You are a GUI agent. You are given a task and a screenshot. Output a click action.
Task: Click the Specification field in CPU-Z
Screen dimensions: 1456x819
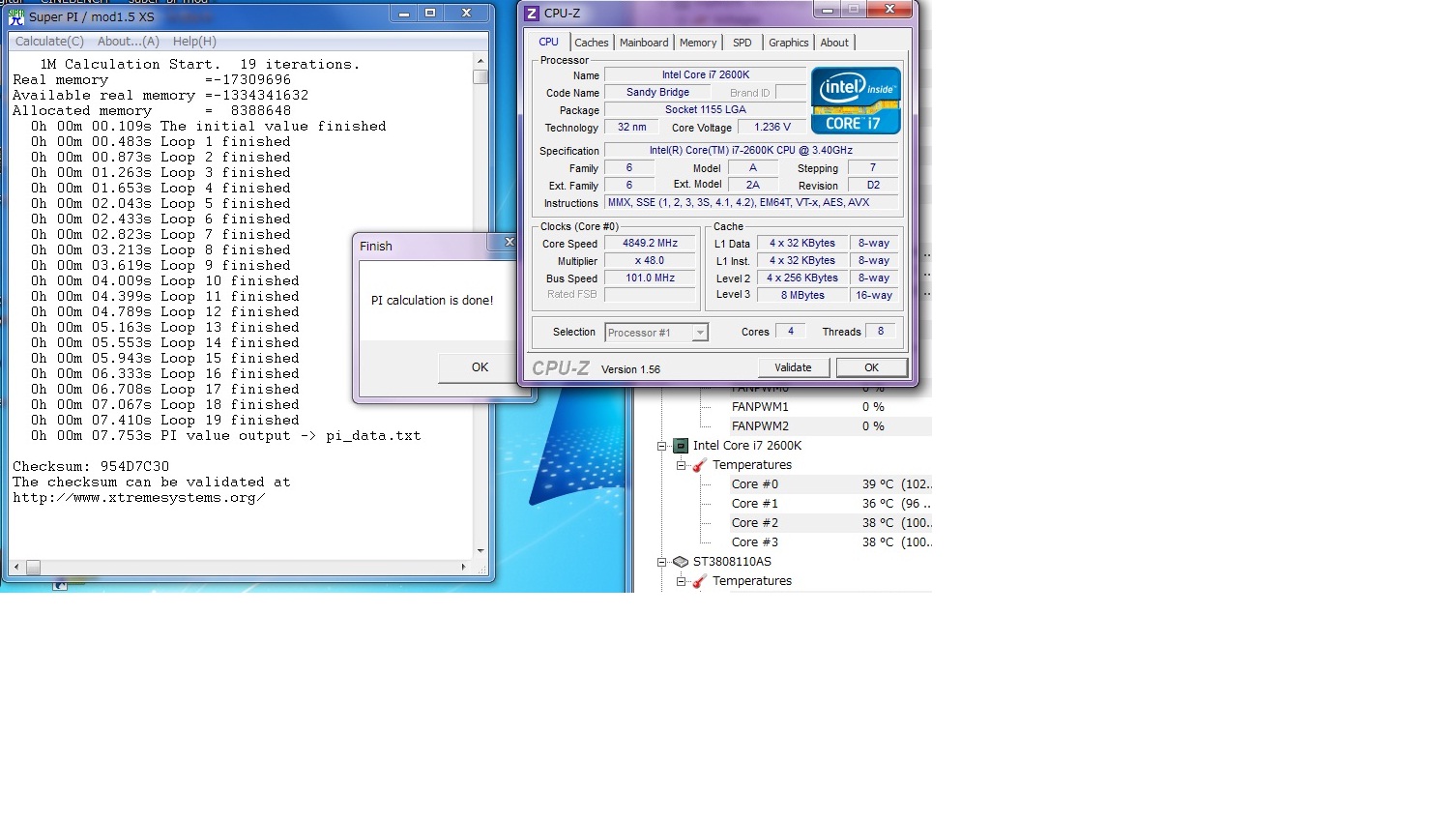pos(751,151)
